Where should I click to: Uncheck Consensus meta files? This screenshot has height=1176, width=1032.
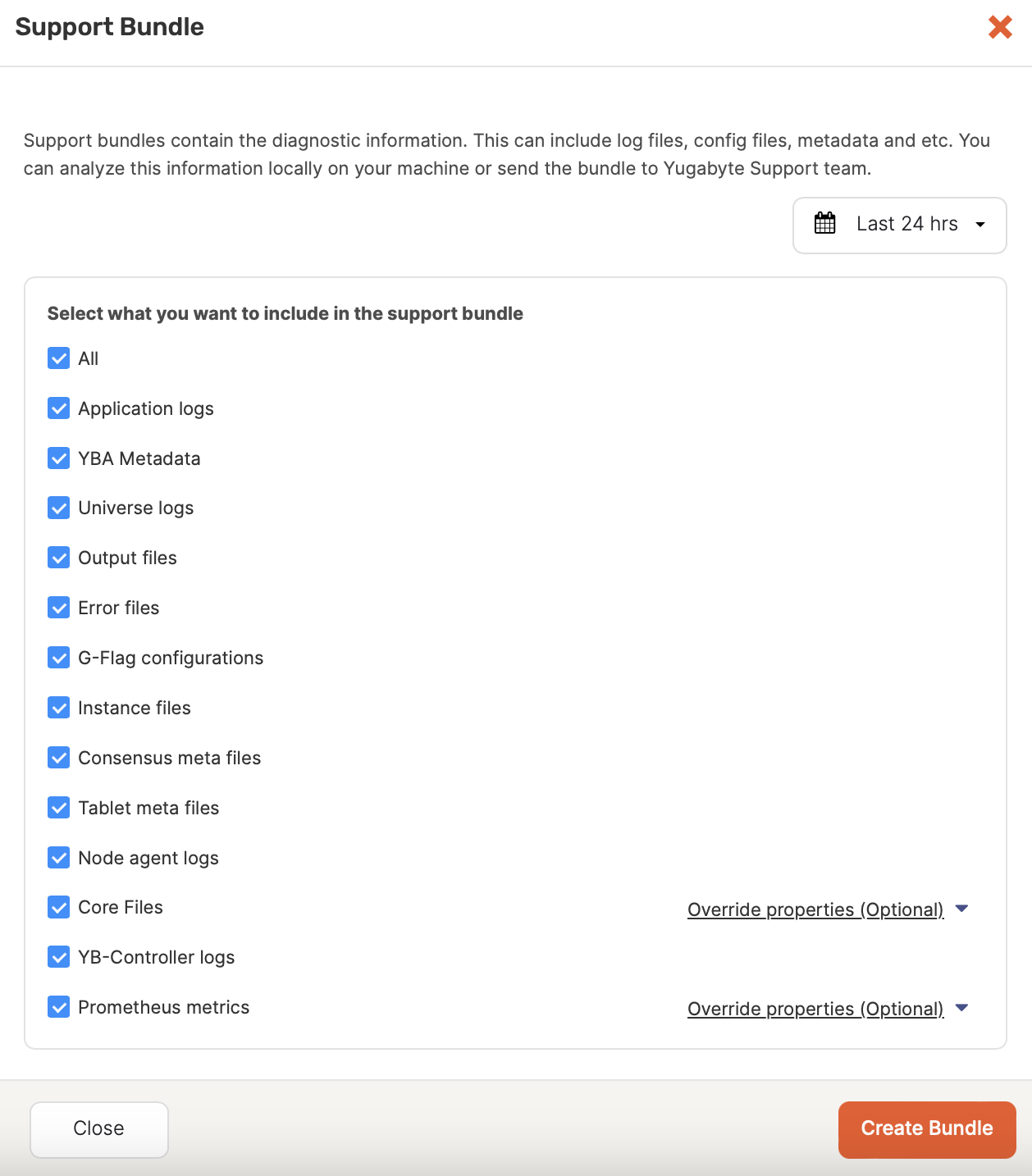tap(58, 758)
